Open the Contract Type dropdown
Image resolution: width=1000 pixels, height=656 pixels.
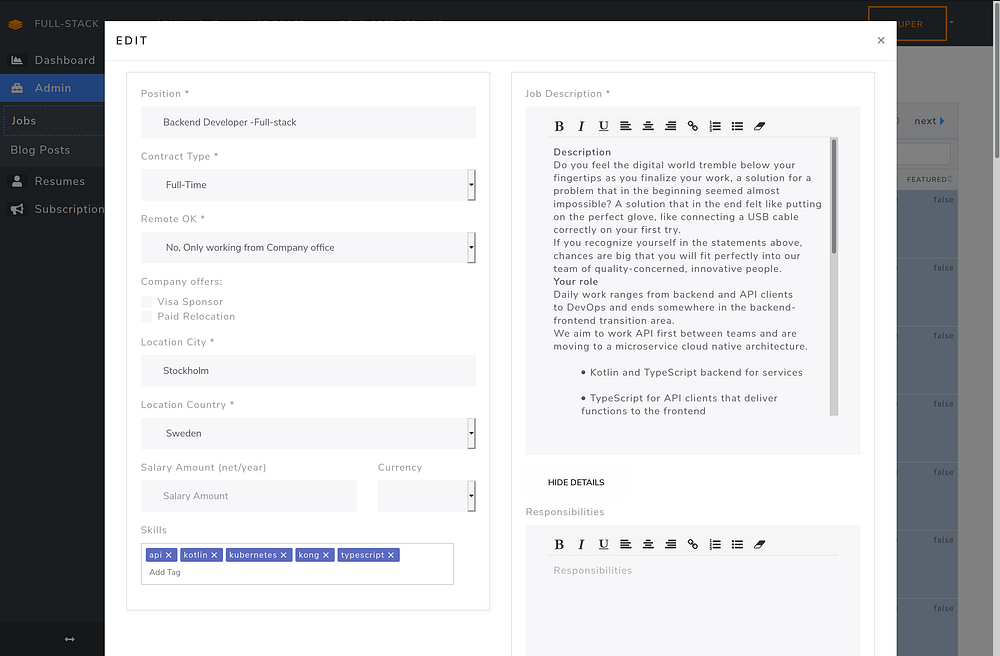[308, 185]
